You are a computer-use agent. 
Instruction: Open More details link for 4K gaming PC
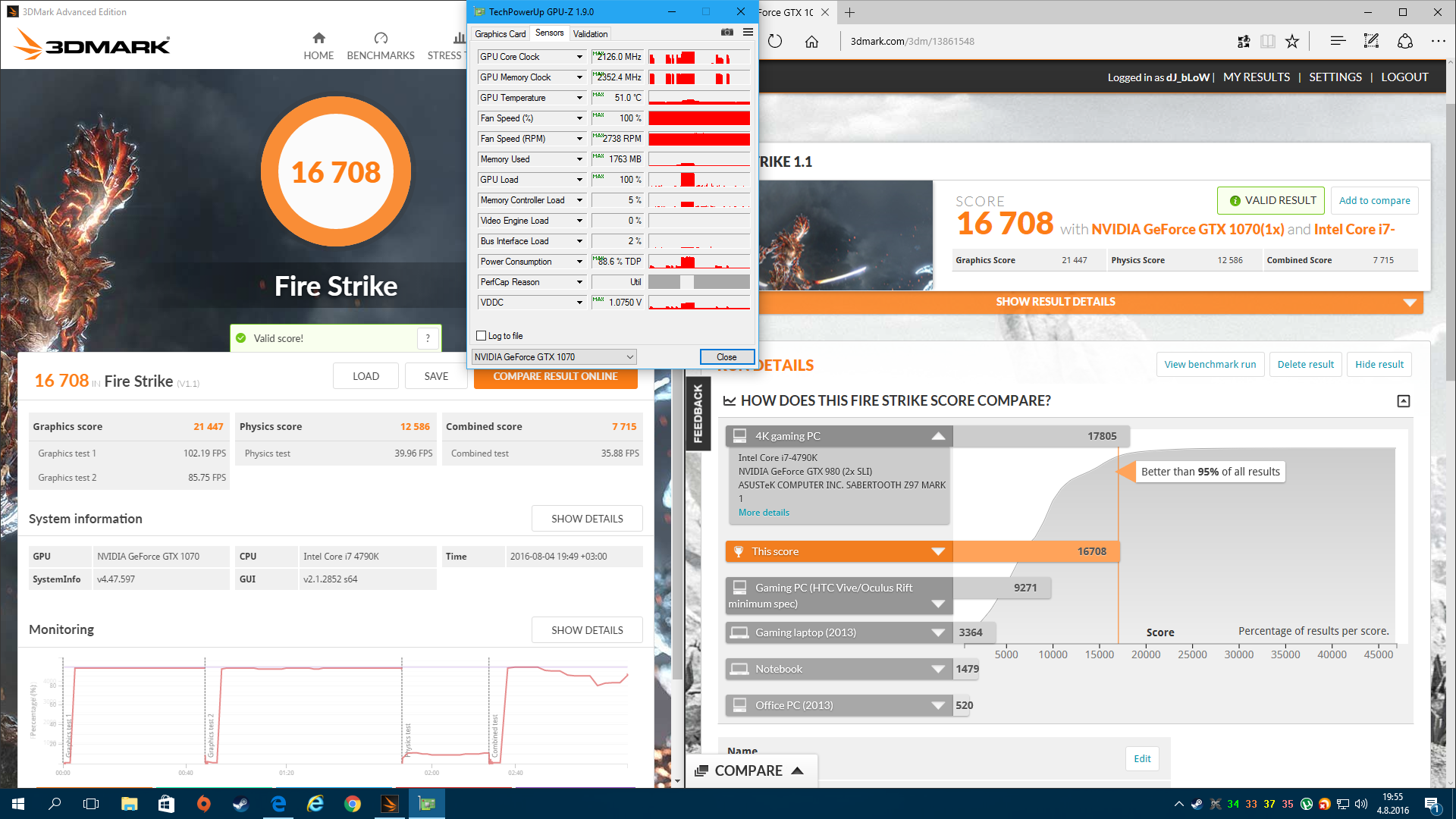[x=764, y=513]
